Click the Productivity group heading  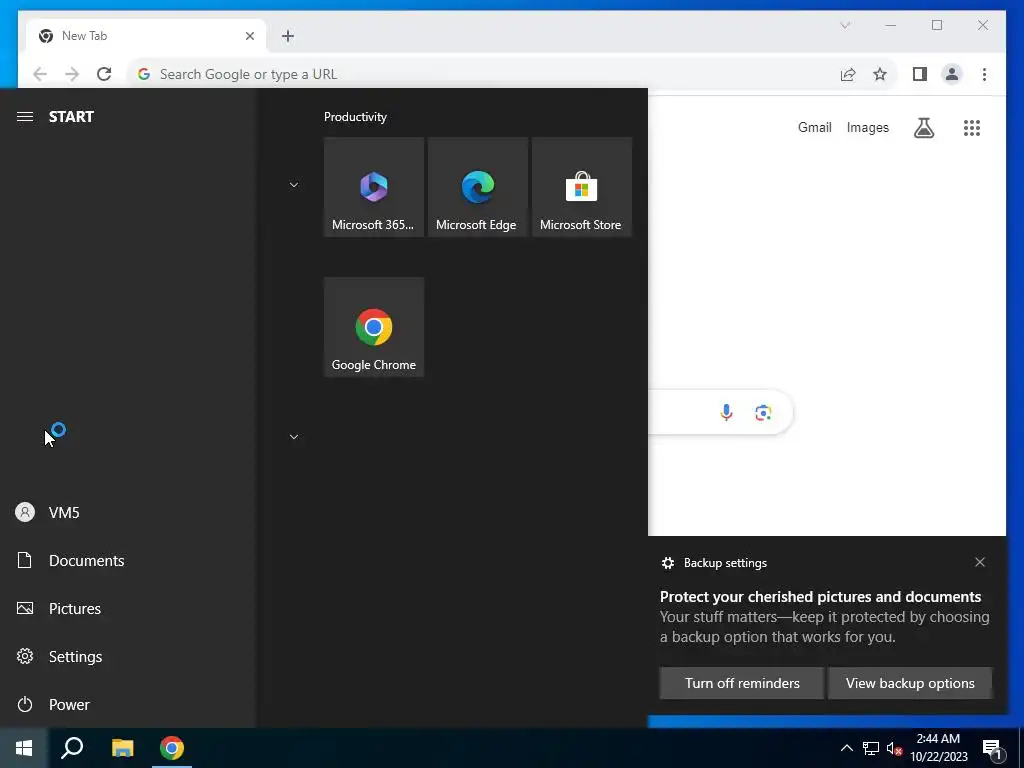355,117
